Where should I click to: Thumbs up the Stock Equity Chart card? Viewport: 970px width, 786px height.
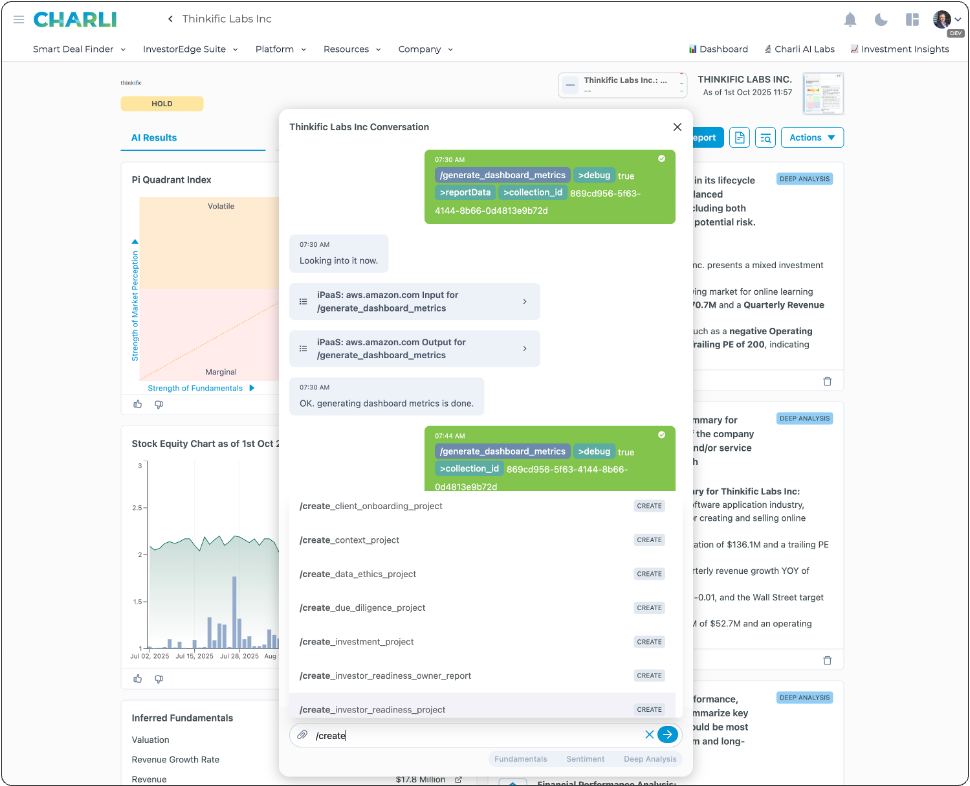coord(137,679)
